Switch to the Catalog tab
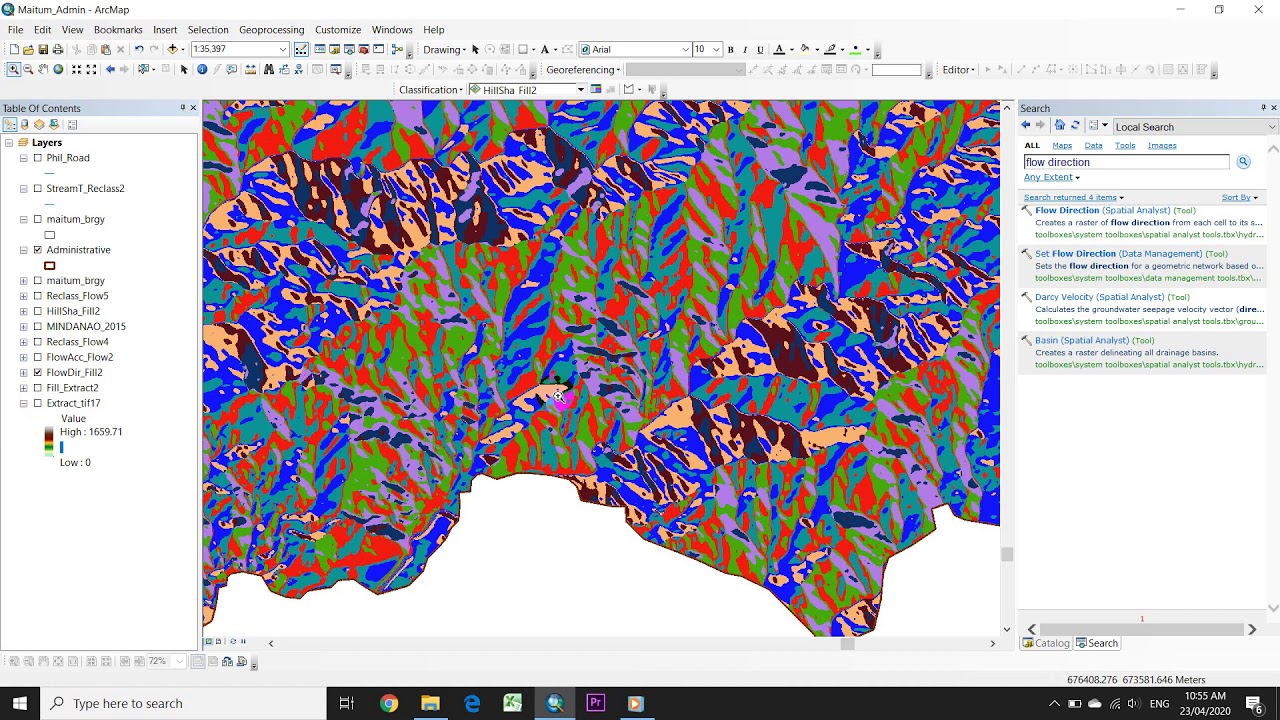Image resolution: width=1280 pixels, height=720 pixels. point(1046,643)
